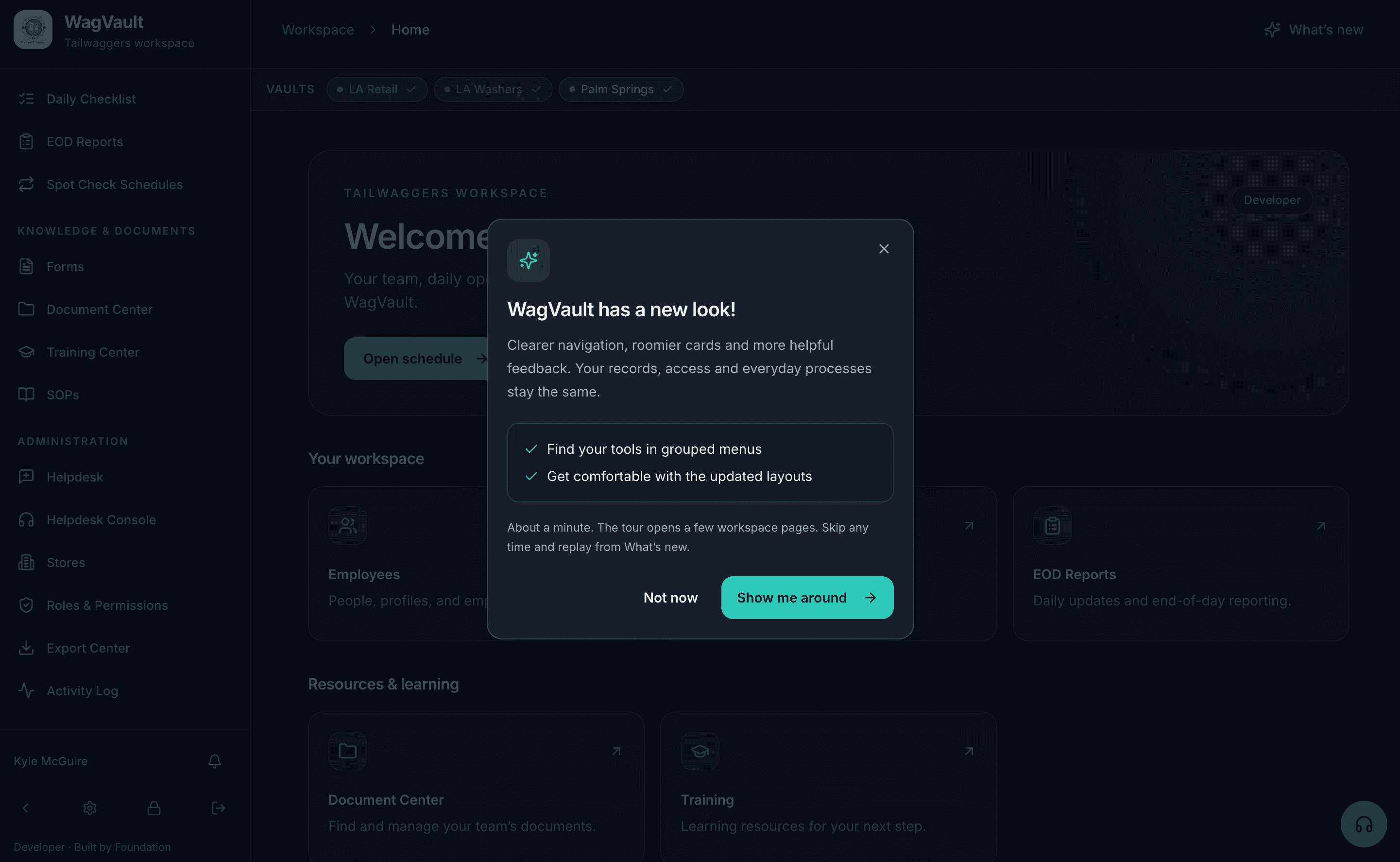This screenshot has width=1400, height=862.
Task: Click the Stores building icon
Action: pos(26,562)
